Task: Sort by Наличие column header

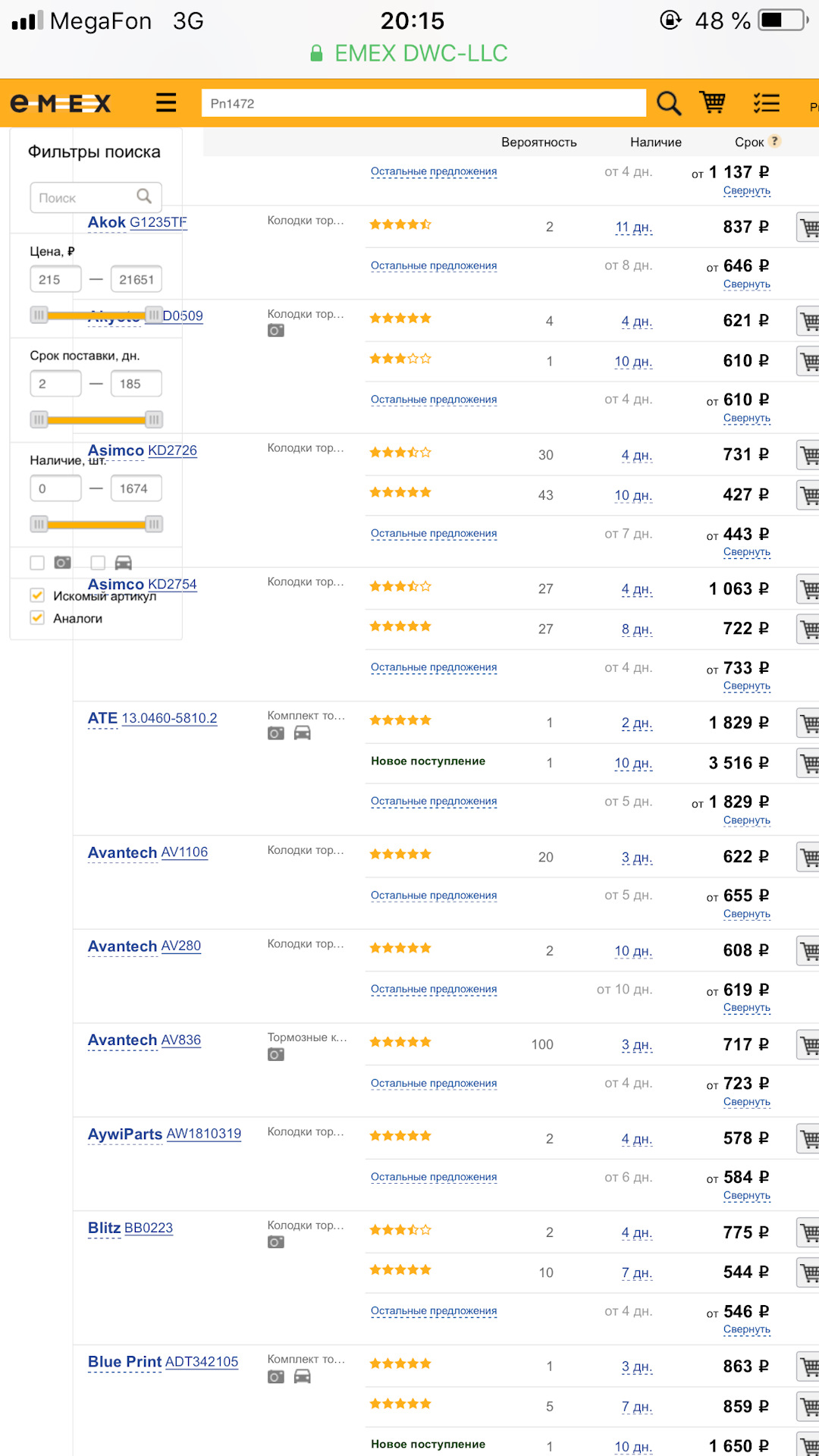Action: (x=655, y=142)
